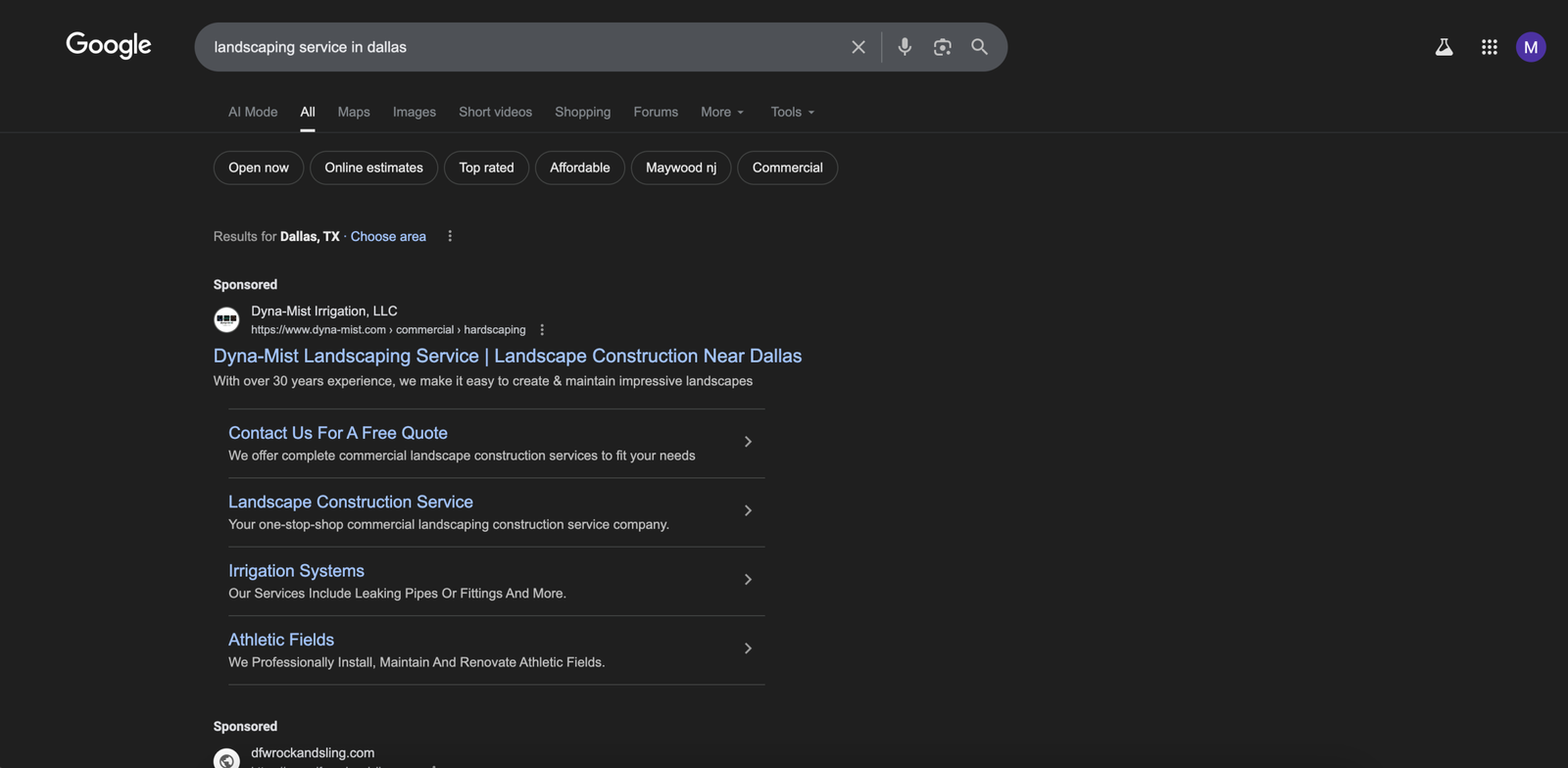Image resolution: width=1568 pixels, height=768 pixels.
Task: Open search by image camera icon
Action: pos(942,47)
